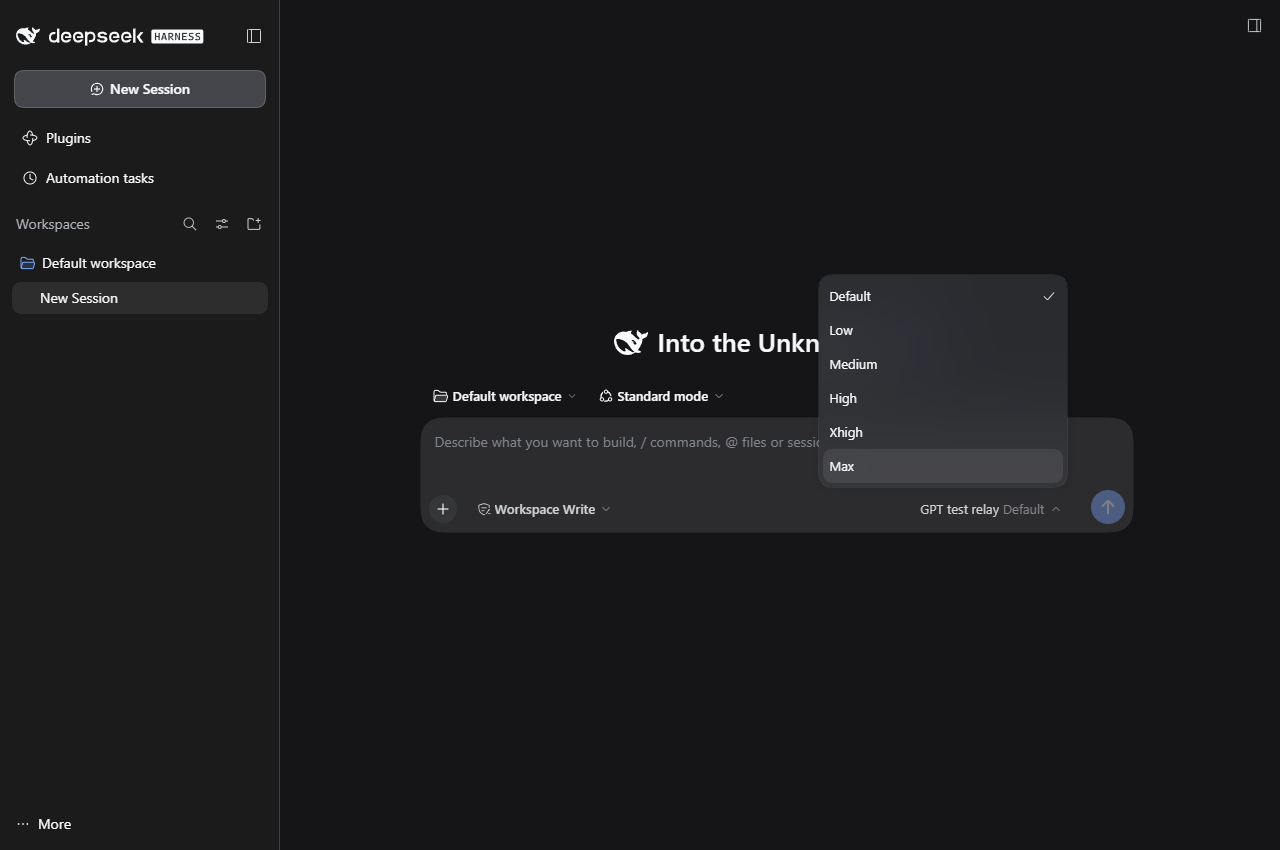Open the Default workspace dropdown above the prompt
The height and width of the screenshot is (850, 1280).
pyautogui.click(x=505, y=396)
